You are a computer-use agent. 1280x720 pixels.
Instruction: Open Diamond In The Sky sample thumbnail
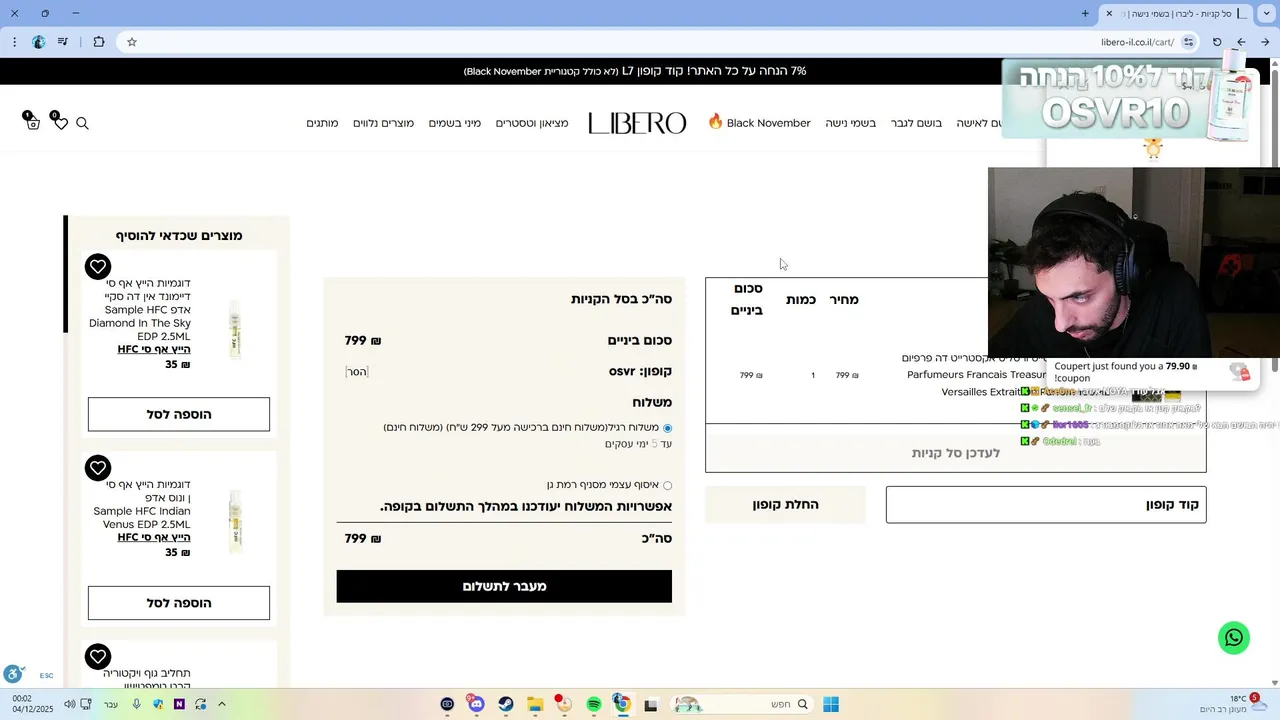click(234, 329)
